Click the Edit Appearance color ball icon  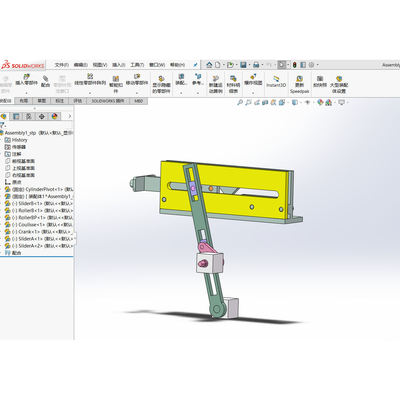coord(320,103)
